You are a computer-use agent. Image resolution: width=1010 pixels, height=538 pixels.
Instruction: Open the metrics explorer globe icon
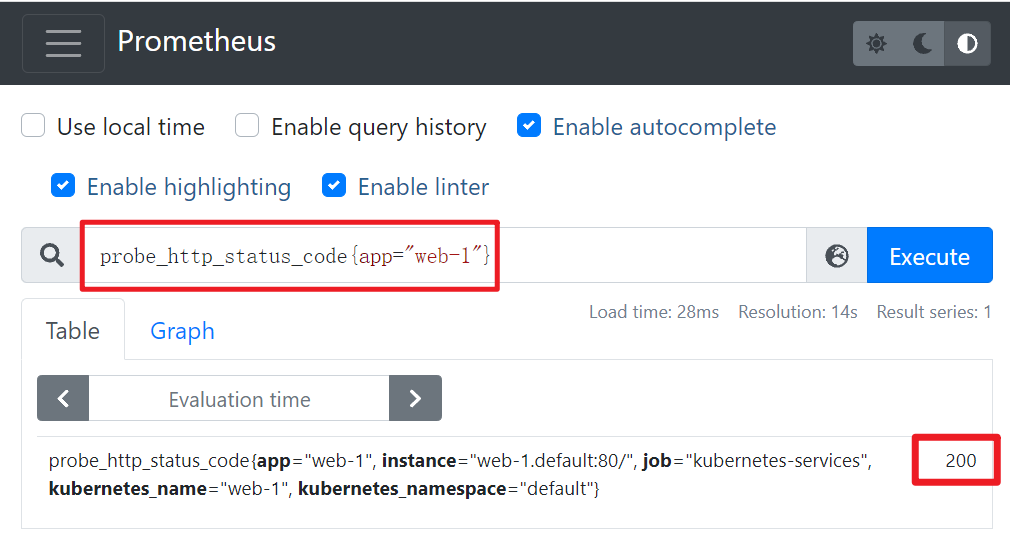pyautogui.click(x=836, y=256)
